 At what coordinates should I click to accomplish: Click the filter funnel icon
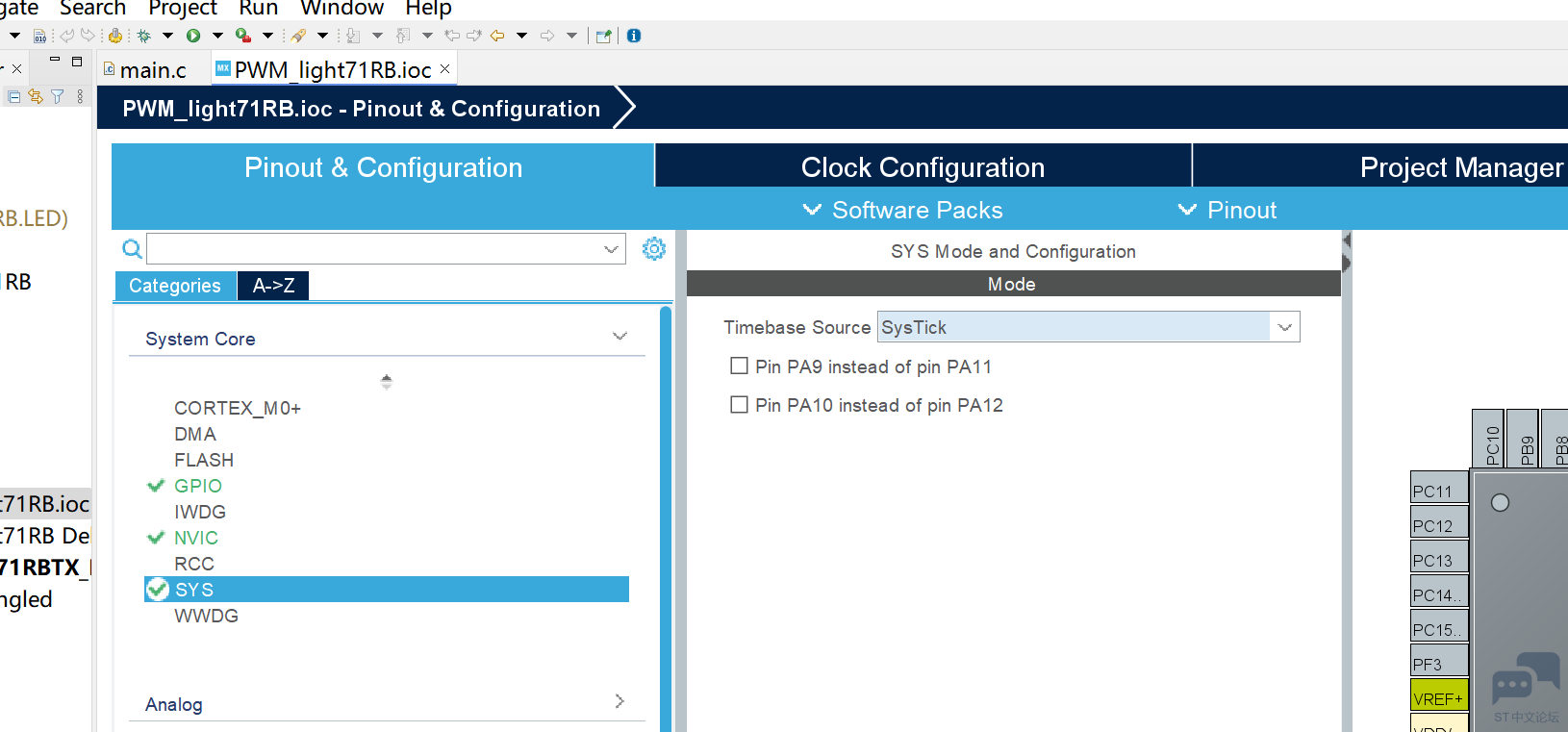pyautogui.click(x=58, y=96)
